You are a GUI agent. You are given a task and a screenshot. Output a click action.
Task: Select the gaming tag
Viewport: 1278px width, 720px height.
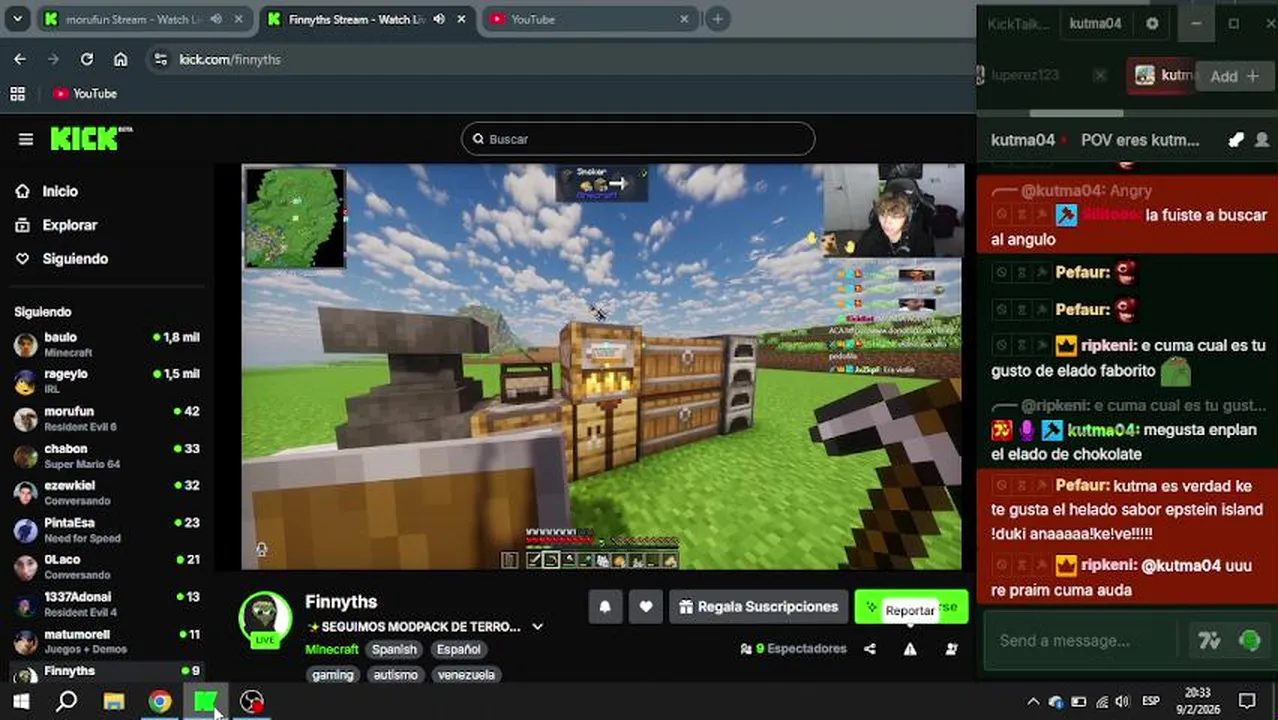pyautogui.click(x=332, y=675)
